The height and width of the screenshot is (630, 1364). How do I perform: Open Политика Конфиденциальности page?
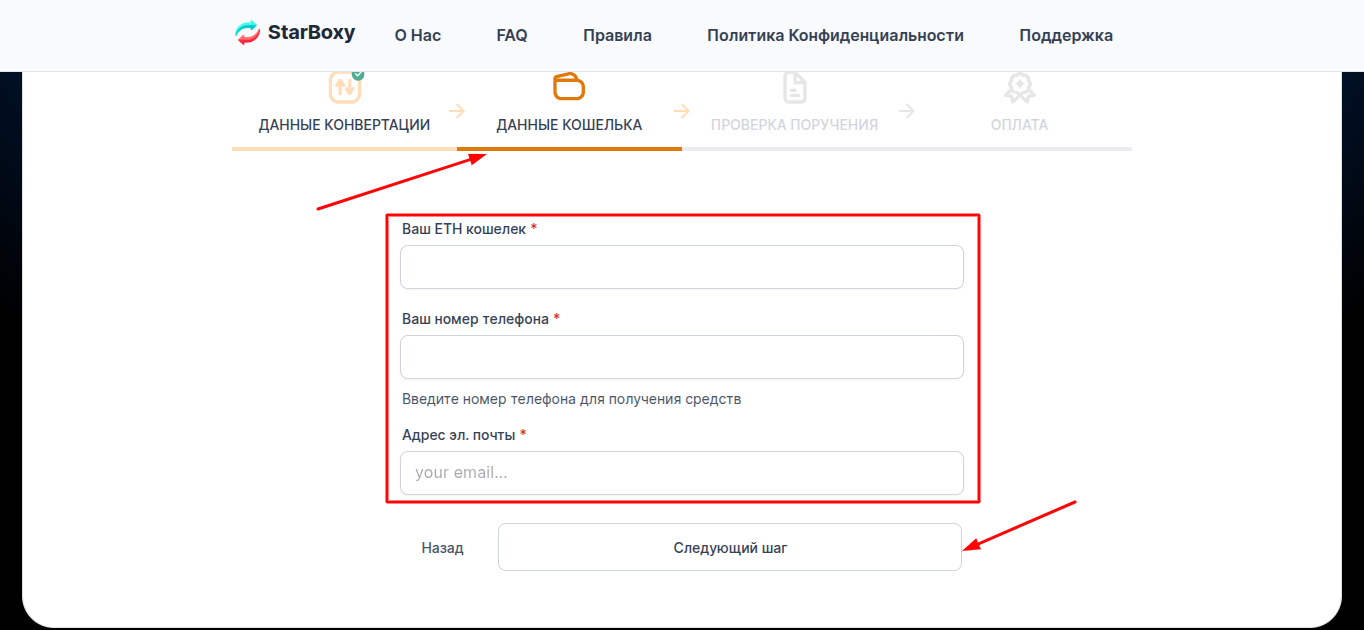point(835,35)
